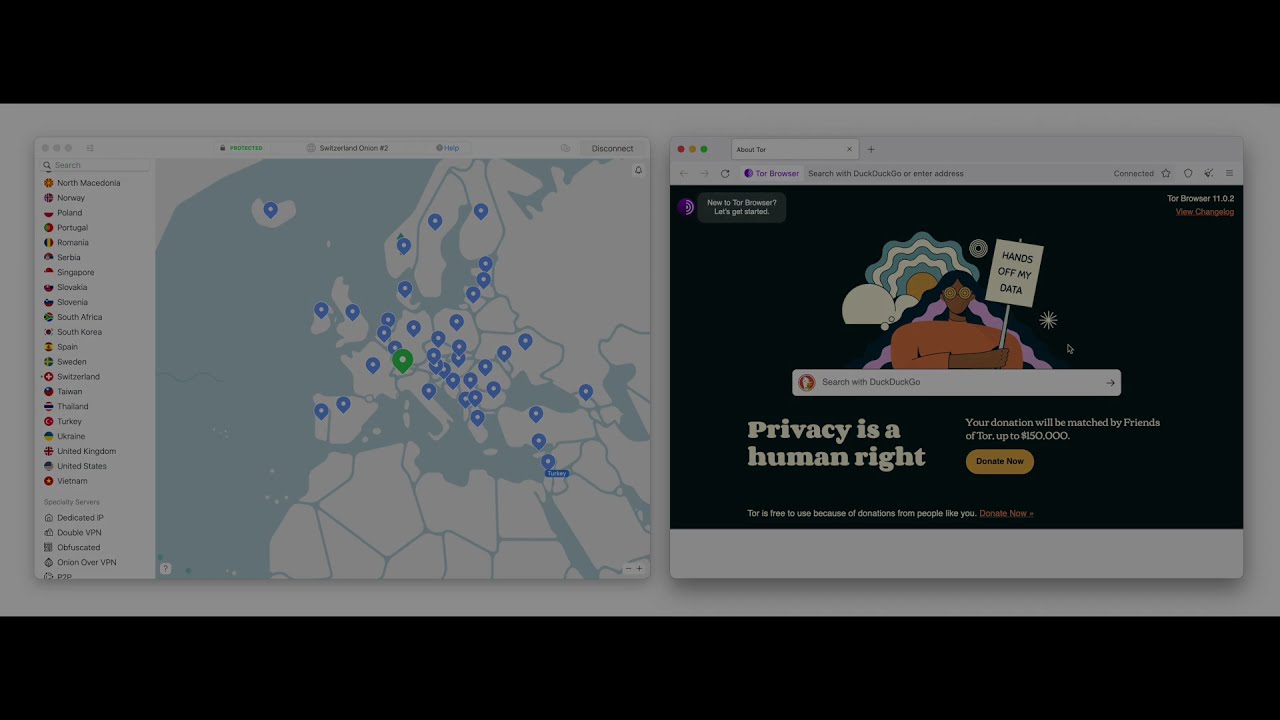Click the Connected status in Tor toolbar

point(1133,174)
